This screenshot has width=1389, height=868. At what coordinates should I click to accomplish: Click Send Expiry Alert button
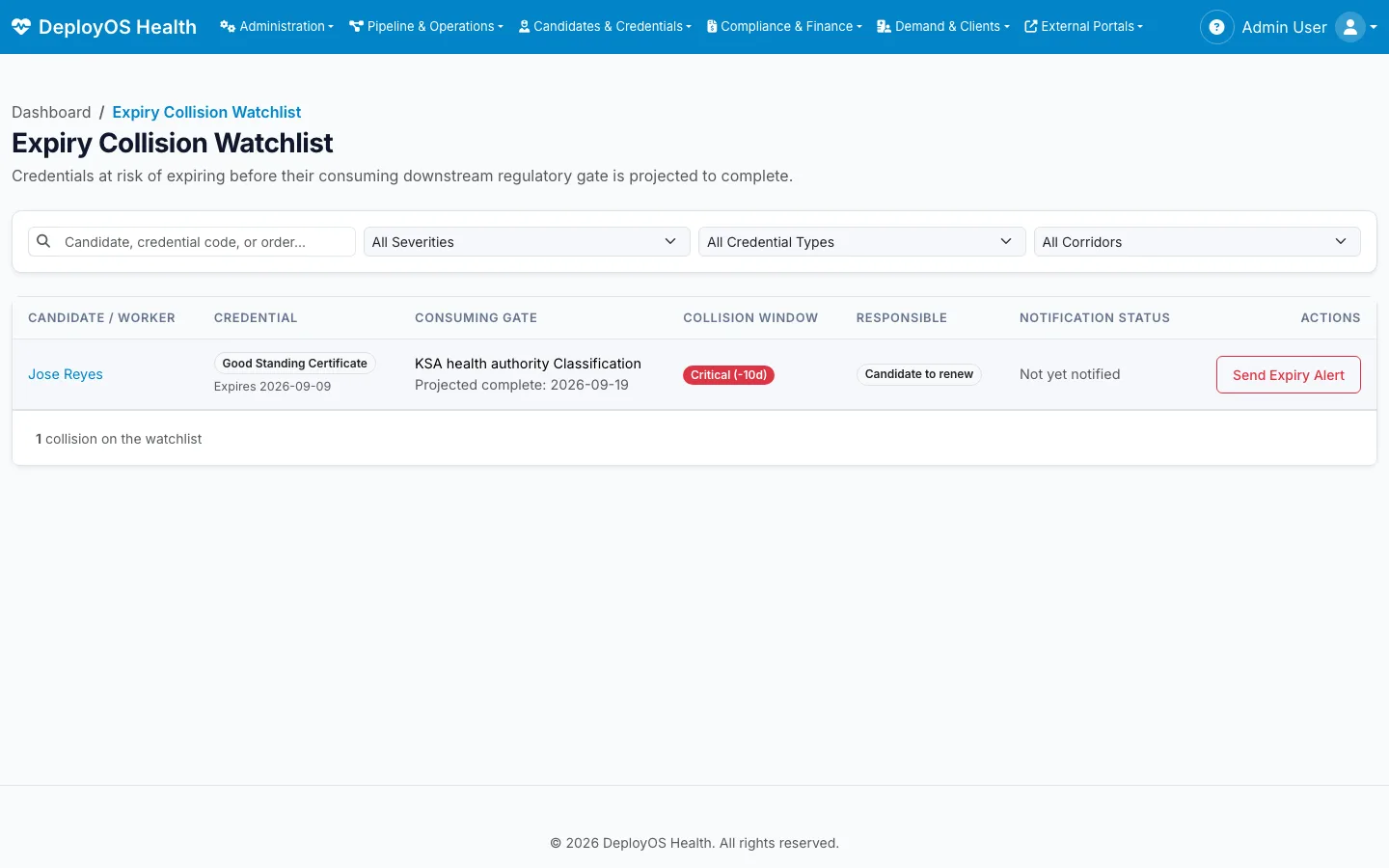point(1288,374)
